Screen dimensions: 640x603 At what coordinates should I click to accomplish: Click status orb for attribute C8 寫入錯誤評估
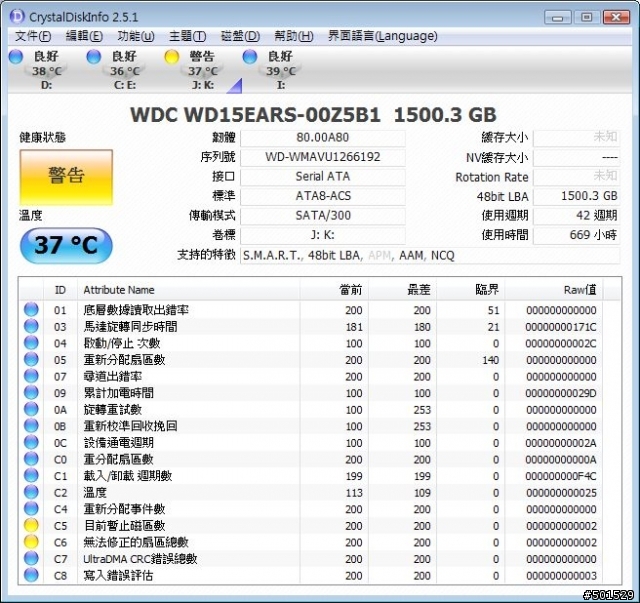click(x=31, y=575)
